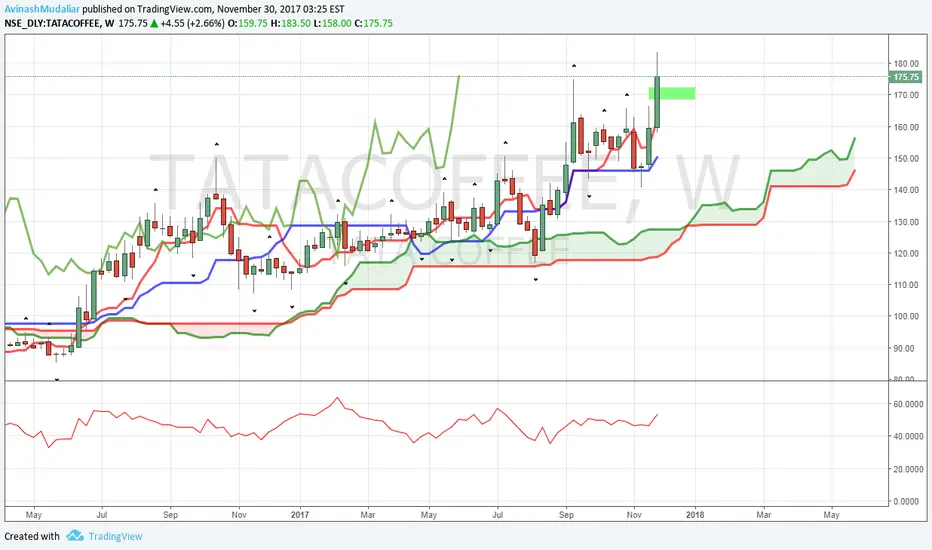Click the 100.00 price axis label
The height and width of the screenshot is (550, 932).
tap(906, 316)
